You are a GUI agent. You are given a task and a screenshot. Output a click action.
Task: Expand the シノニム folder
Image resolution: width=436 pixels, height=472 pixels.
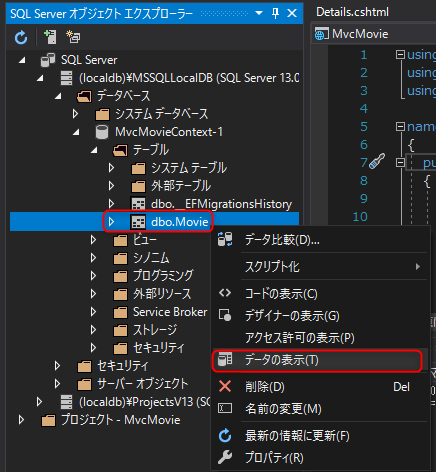(93, 258)
